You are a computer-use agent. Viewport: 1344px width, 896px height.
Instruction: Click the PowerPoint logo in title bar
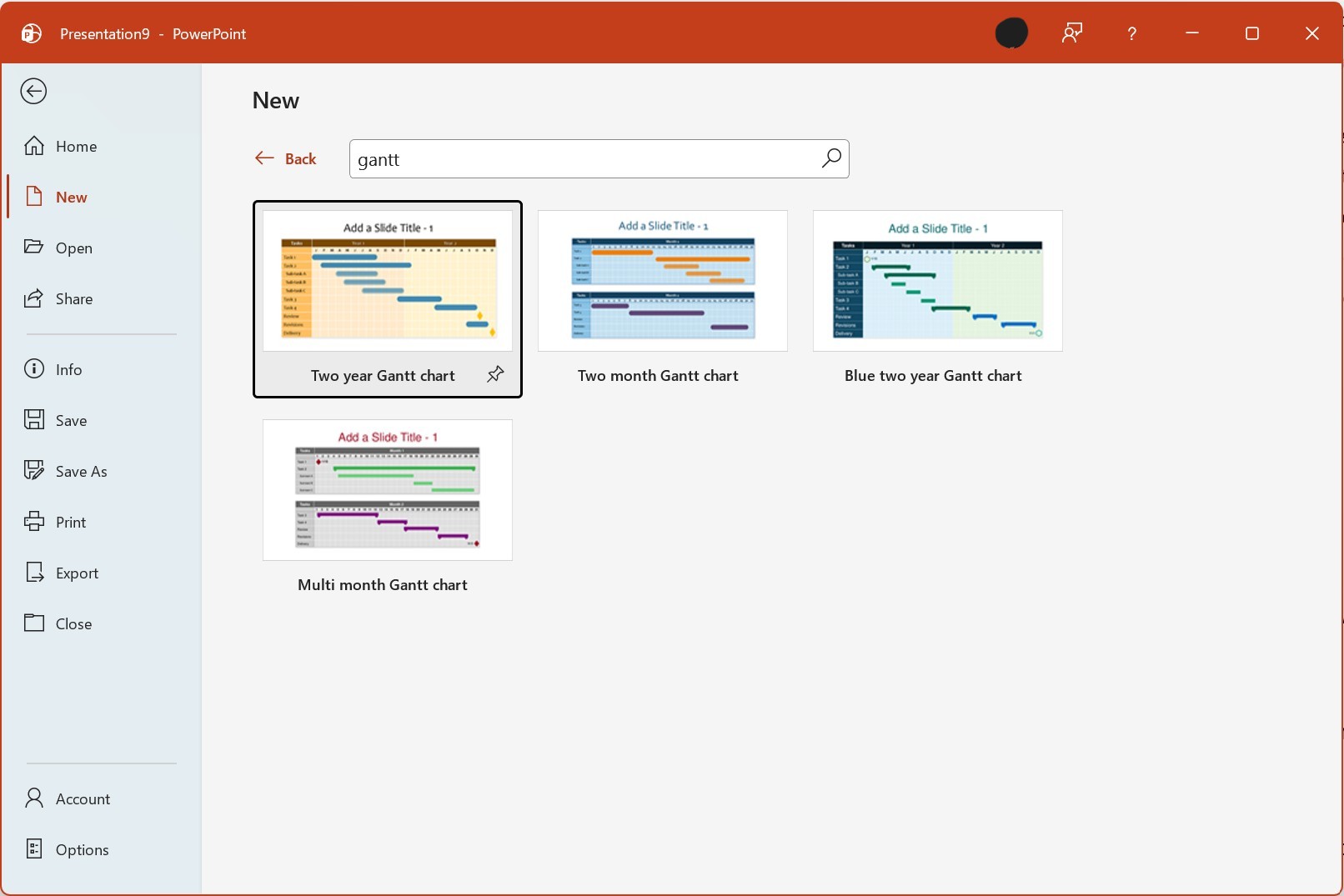pyautogui.click(x=32, y=33)
